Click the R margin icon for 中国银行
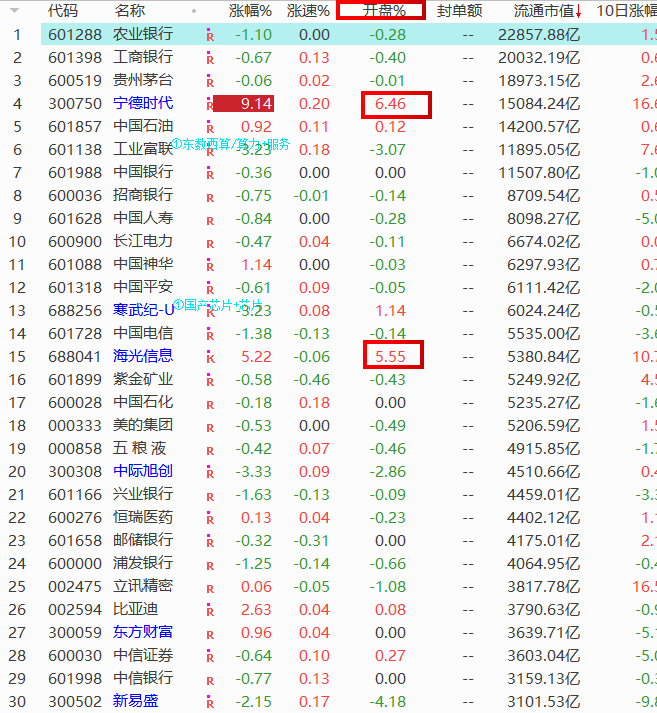The height and width of the screenshot is (713, 657). [210, 173]
